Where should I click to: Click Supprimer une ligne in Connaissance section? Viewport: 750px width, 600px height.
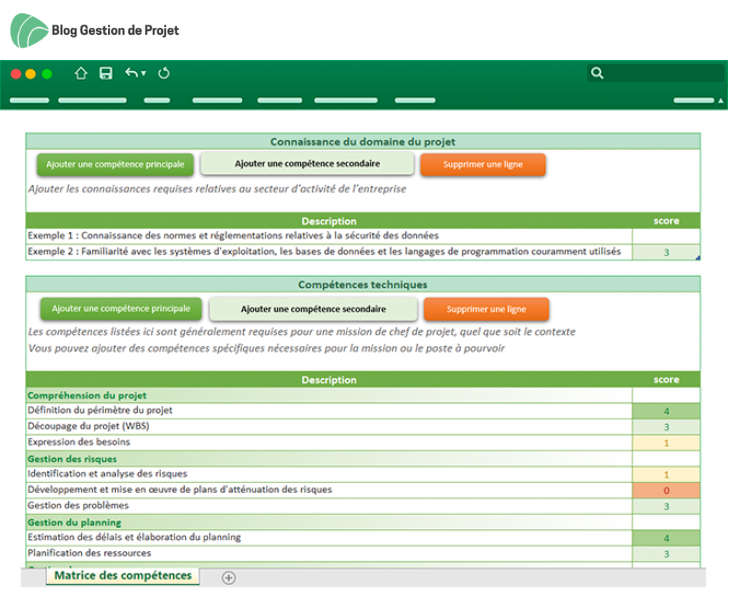(x=483, y=164)
